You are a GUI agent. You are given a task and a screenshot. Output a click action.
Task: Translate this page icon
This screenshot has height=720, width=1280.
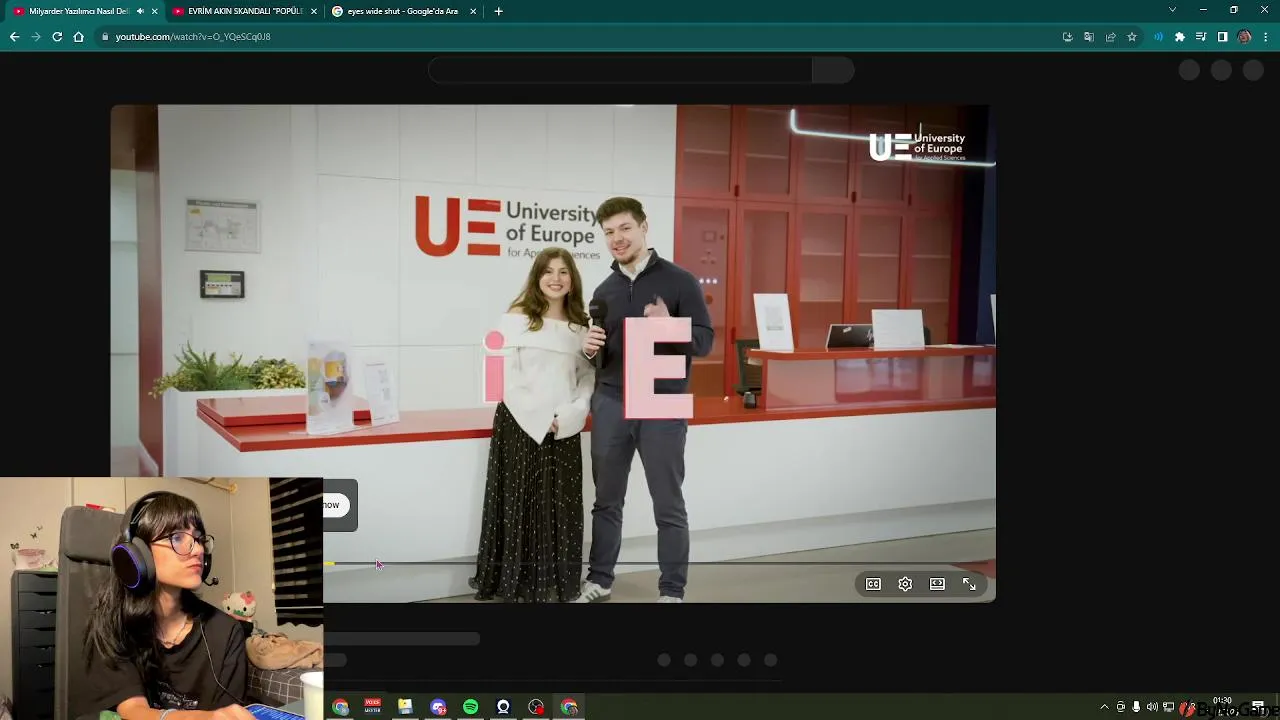pyautogui.click(x=1089, y=37)
